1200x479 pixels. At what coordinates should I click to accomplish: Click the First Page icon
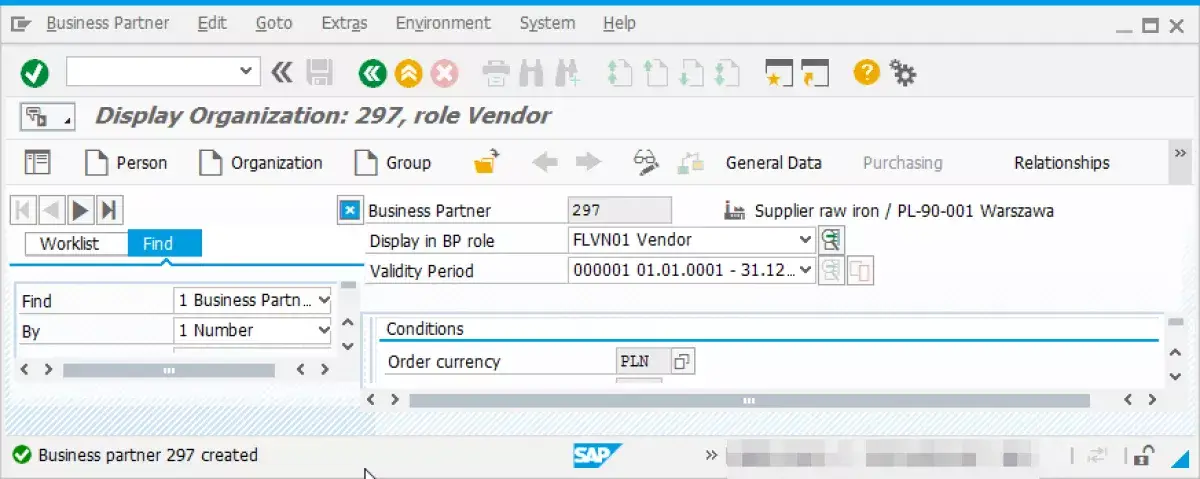coord(620,72)
